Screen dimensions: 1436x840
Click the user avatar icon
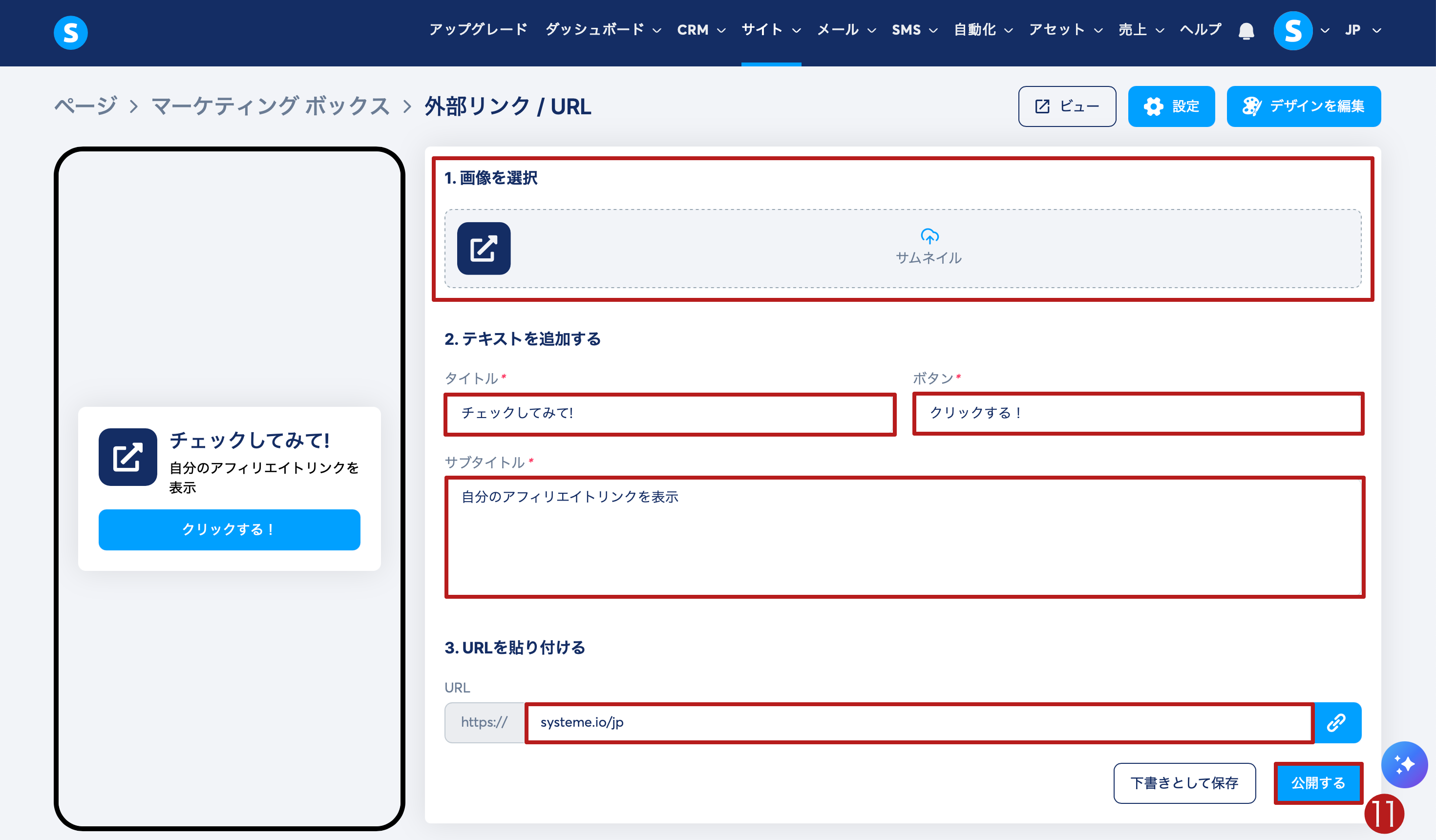tap(1292, 31)
